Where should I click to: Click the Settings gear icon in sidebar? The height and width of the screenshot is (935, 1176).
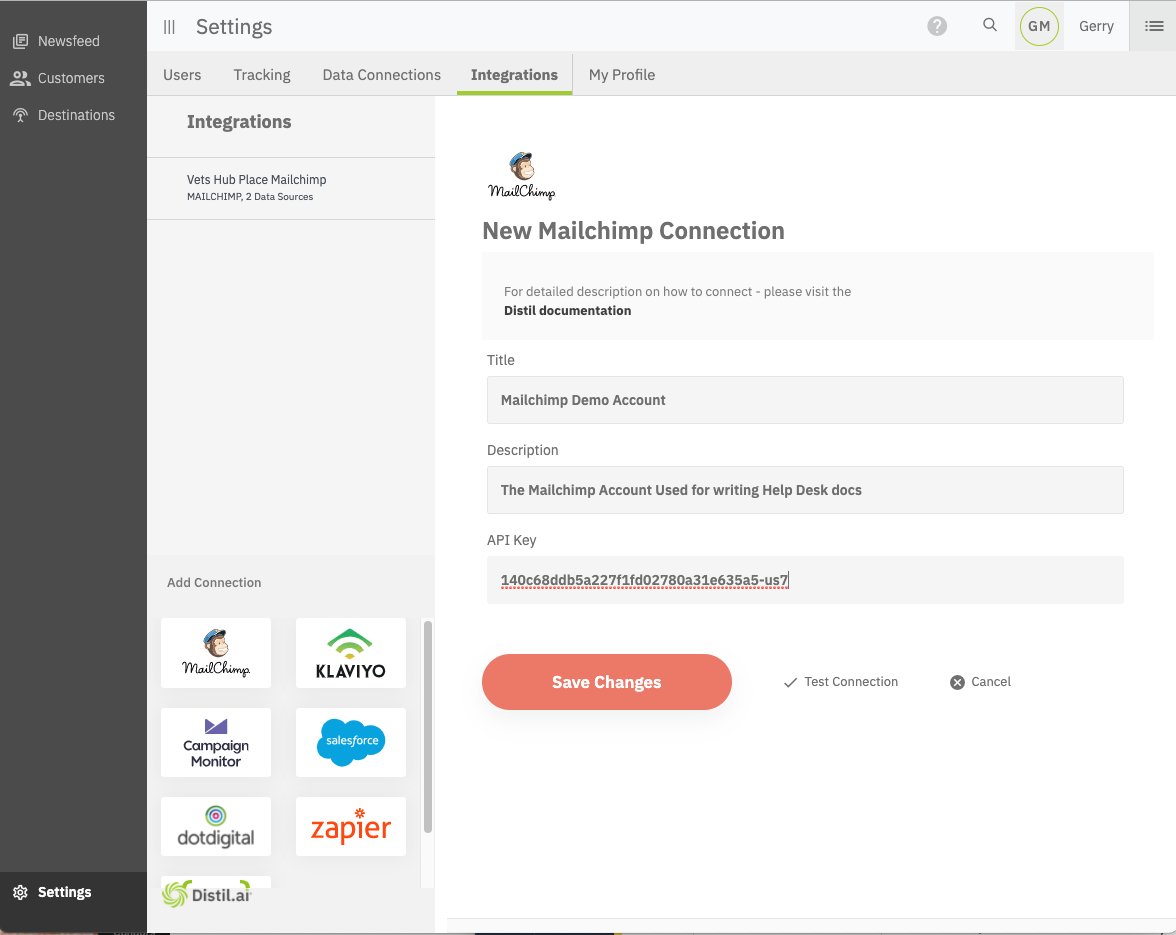pyautogui.click(x=20, y=892)
